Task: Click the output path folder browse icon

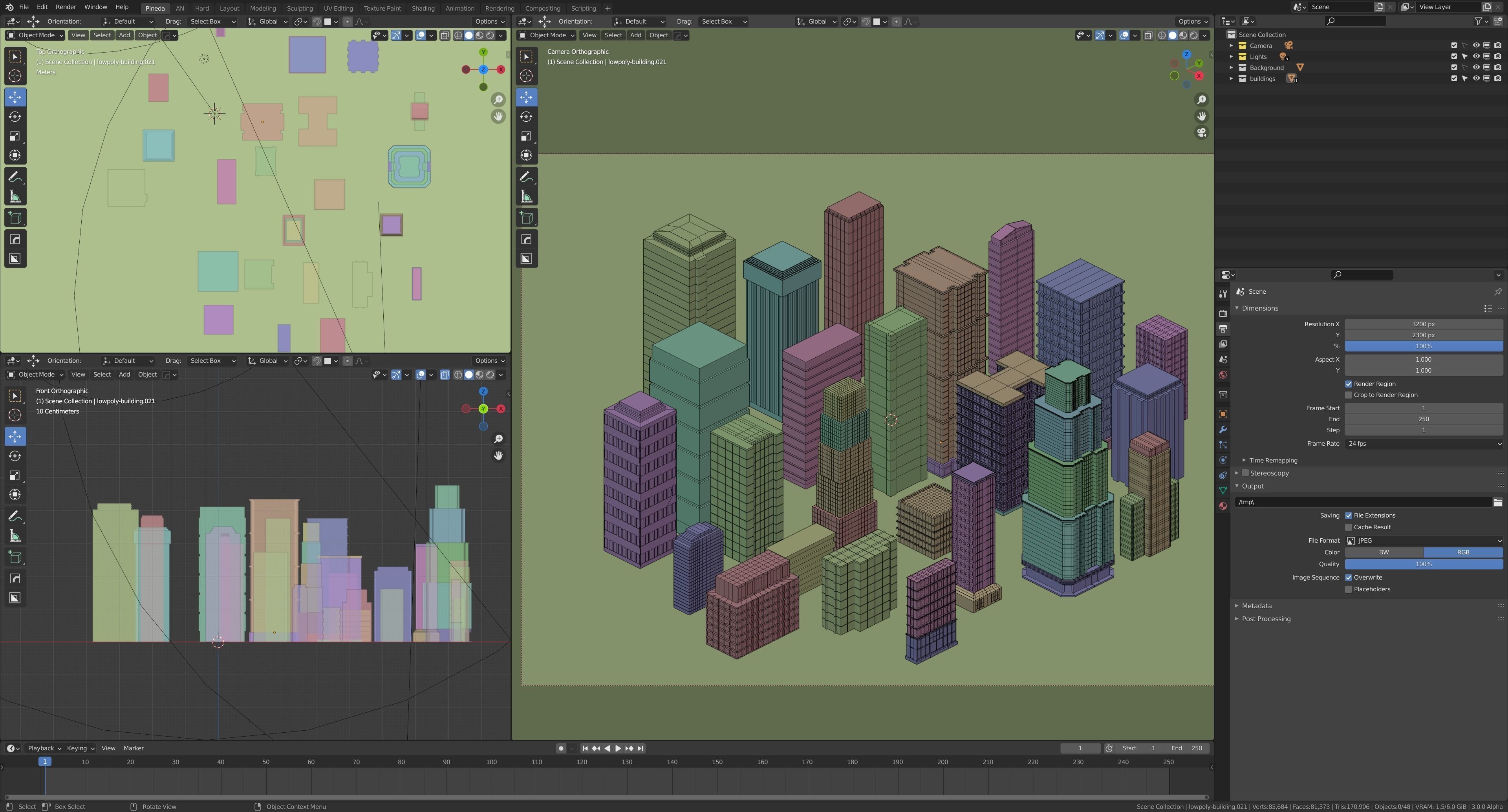Action: [1497, 502]
